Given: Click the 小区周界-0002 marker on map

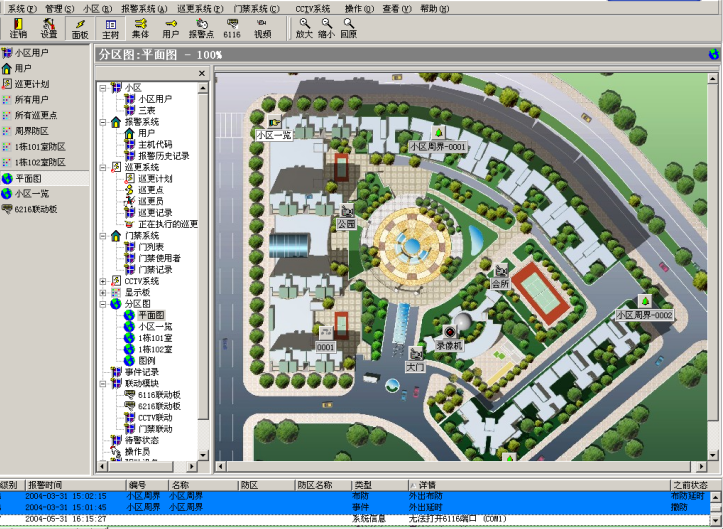Looking at the screenshot, I should click(x=645, y=301).
